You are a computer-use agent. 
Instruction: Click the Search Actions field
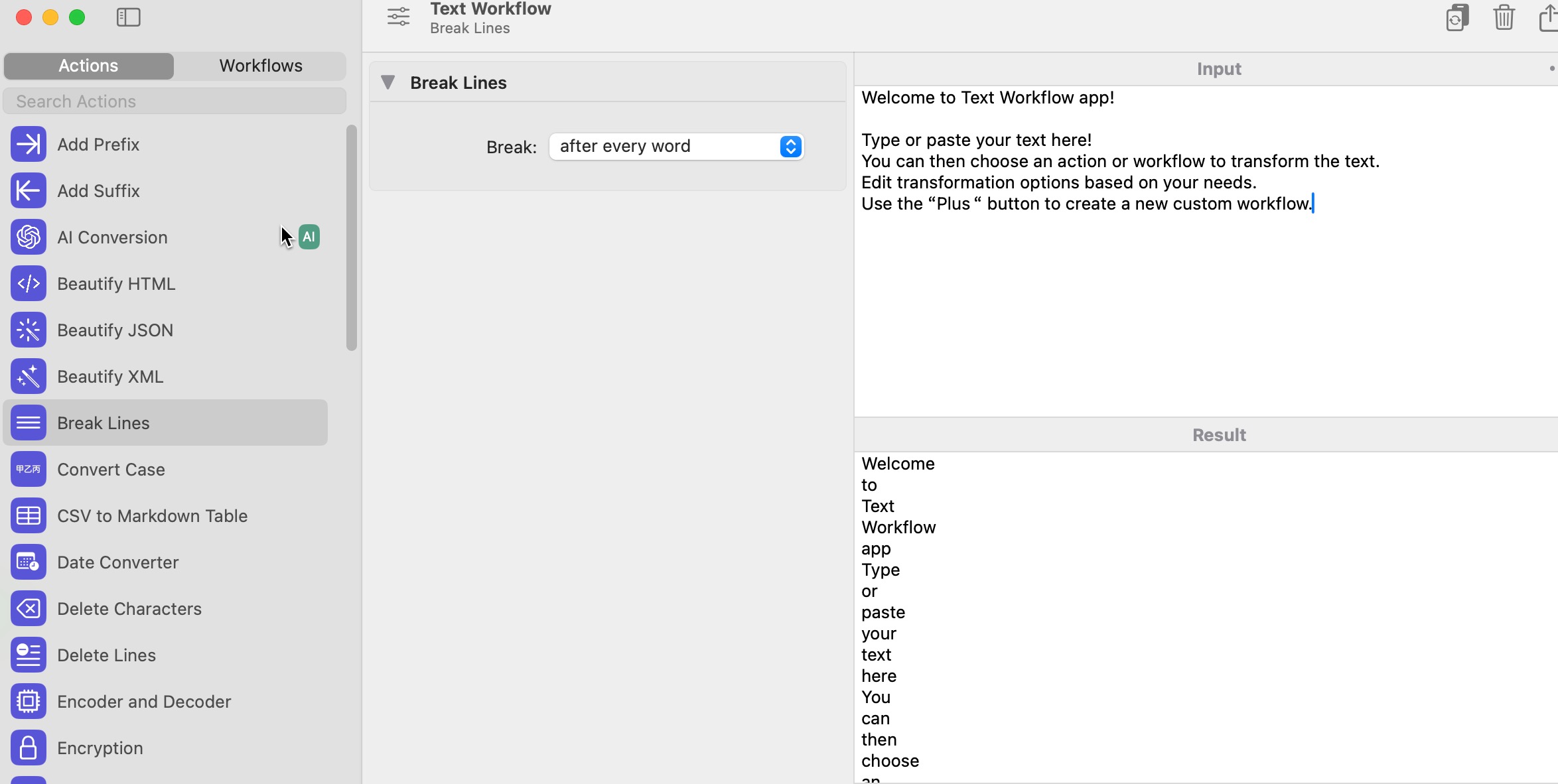(x=175, y=101)
